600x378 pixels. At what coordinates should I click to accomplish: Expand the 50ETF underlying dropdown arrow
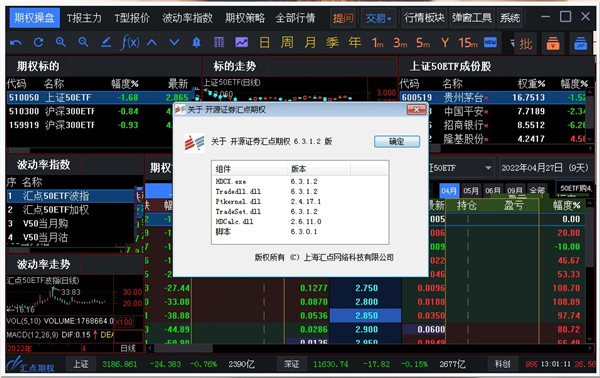(x=488, y=168)
